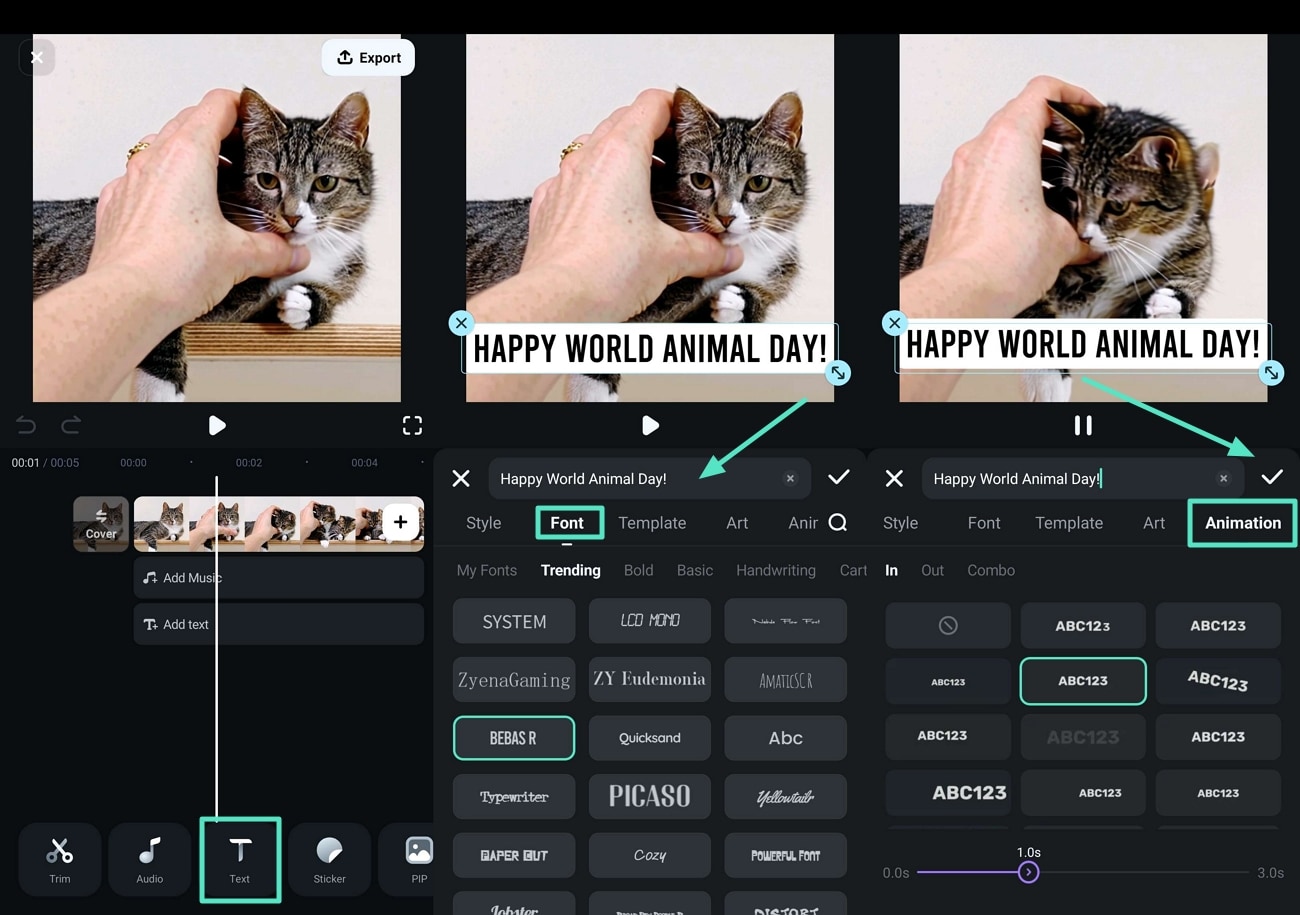This screenshot has width=1300, height=915.
Task: Choose the Quicksand font
Action: pos(650,738)
